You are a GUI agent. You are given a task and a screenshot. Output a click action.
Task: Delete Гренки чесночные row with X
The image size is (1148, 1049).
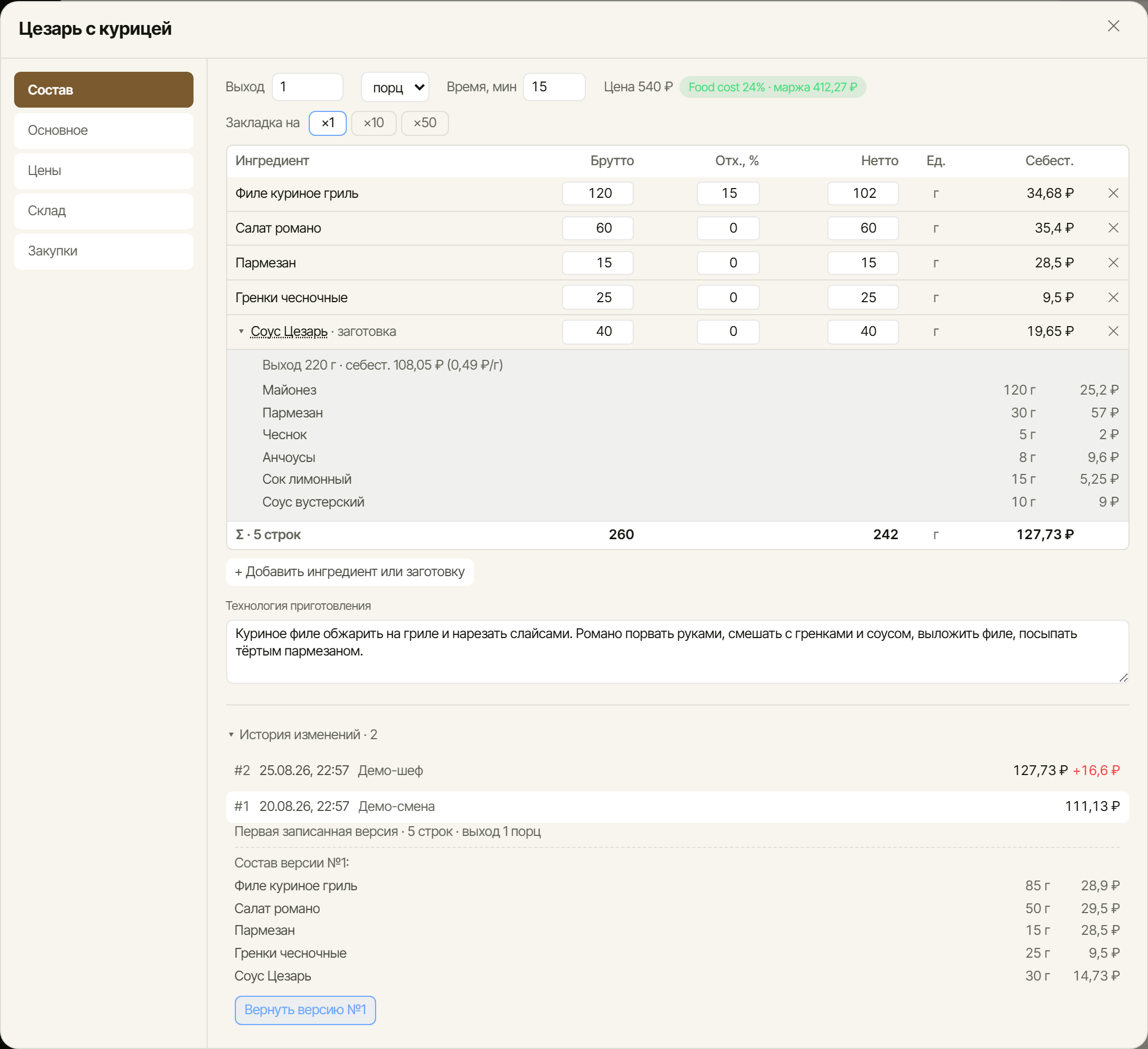(1113, 297)
